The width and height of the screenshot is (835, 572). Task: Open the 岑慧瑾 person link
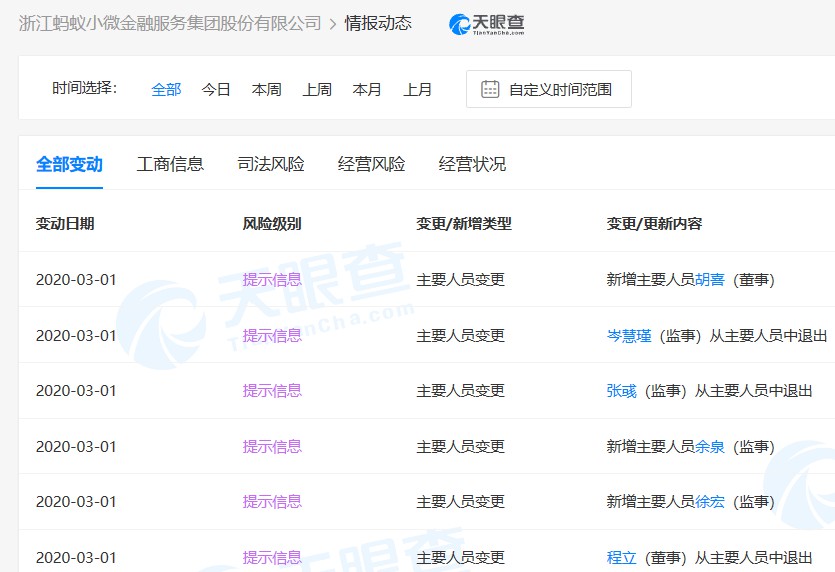coord(629,336)
